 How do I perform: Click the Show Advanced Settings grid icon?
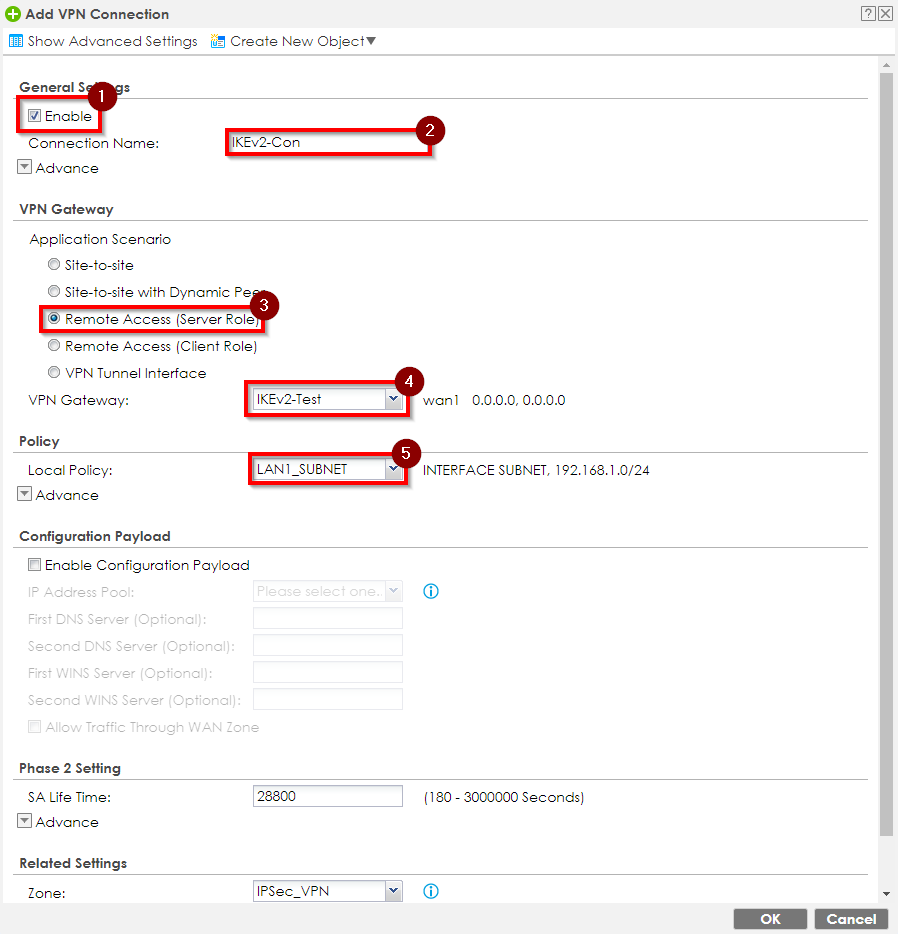16,41
